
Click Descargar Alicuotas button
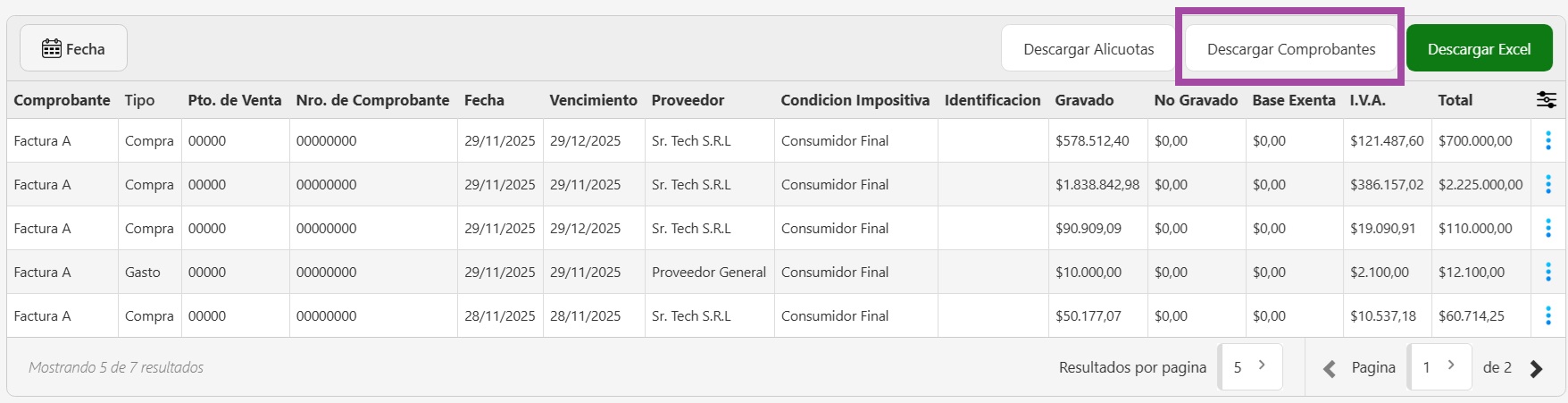(x=1088, y=49)
